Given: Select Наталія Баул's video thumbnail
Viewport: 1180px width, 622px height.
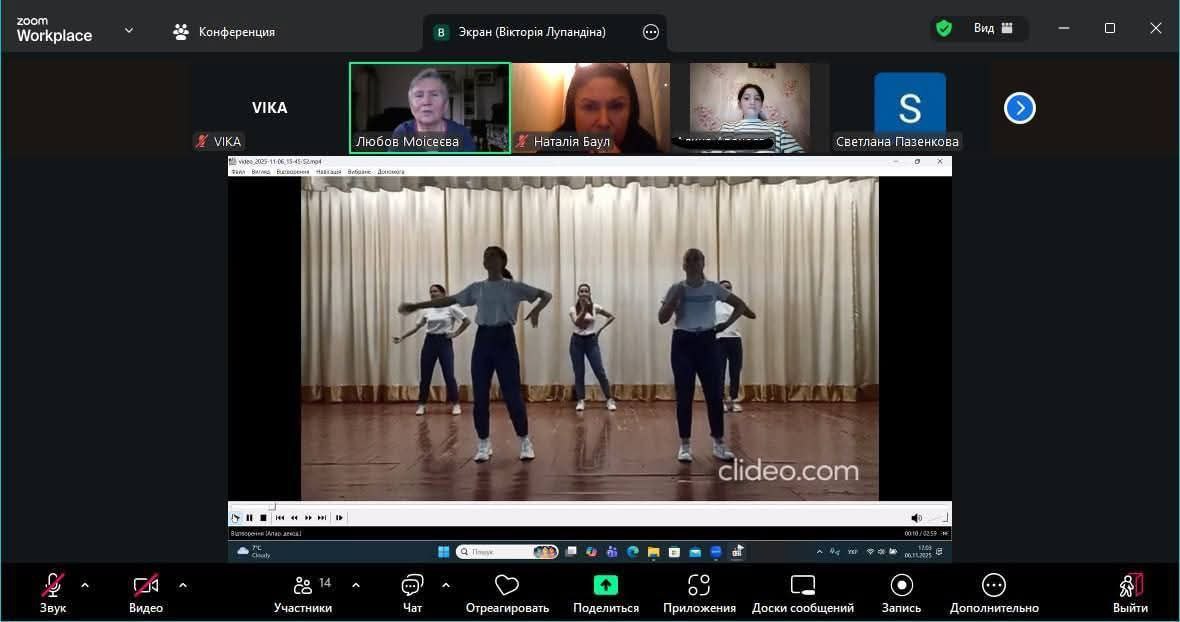Looking at the screenshot, I should click(x=590, y=108).
